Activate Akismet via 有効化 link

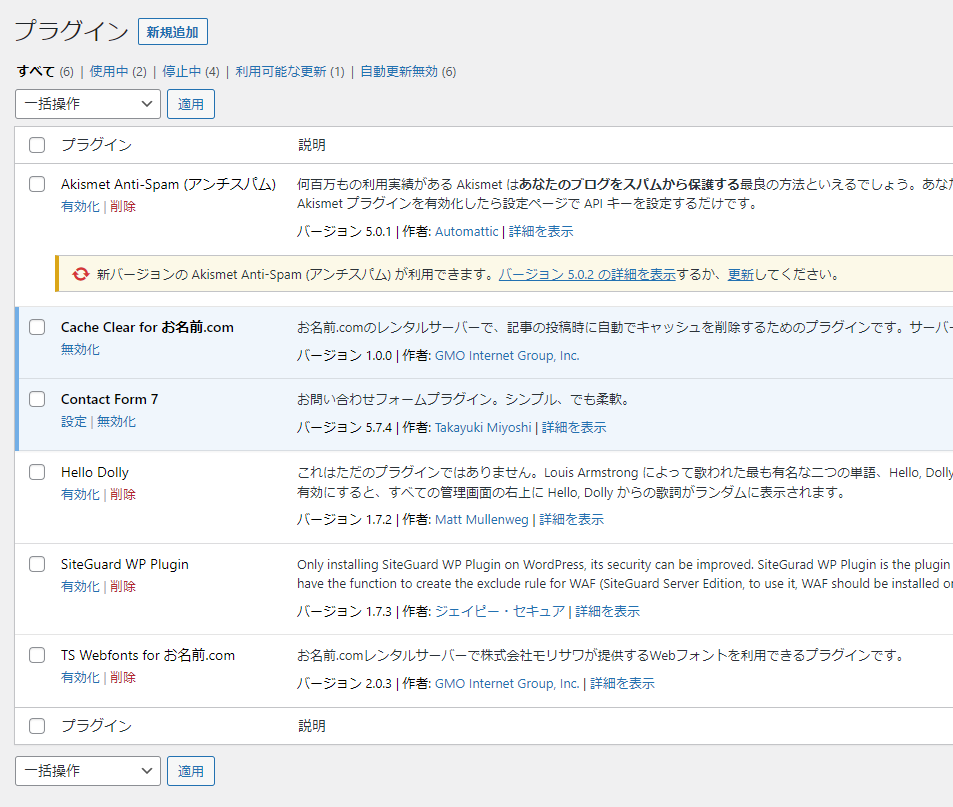tap(80, 207)
